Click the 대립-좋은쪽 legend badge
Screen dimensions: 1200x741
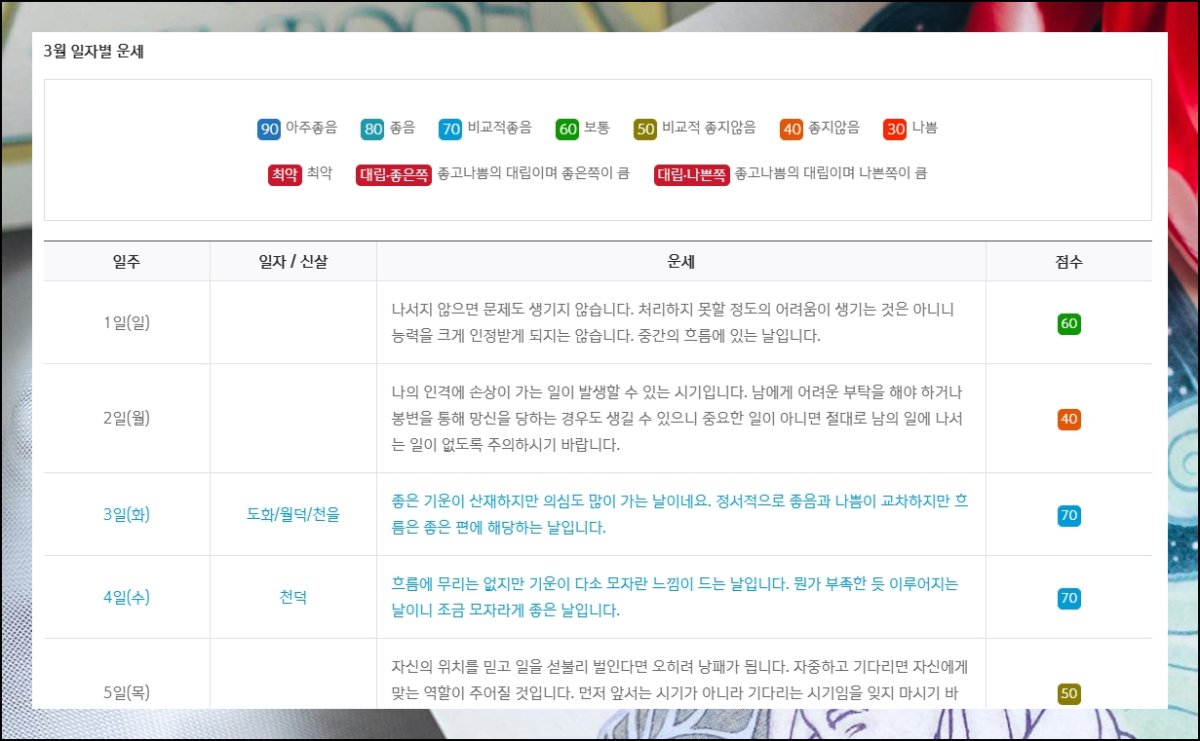[x=393, y=174]
